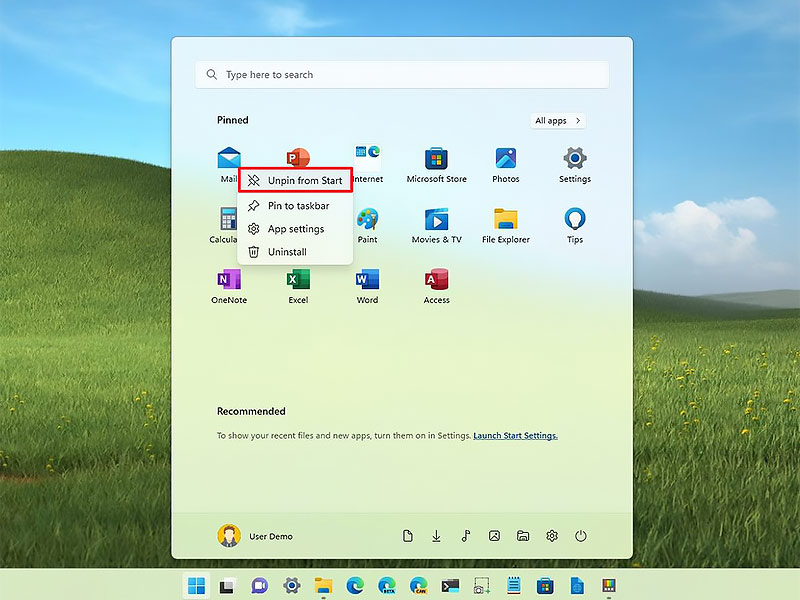Choose Pin to taskbar in context menu
This screenshot has height=600, width=800.
point(295,206)
